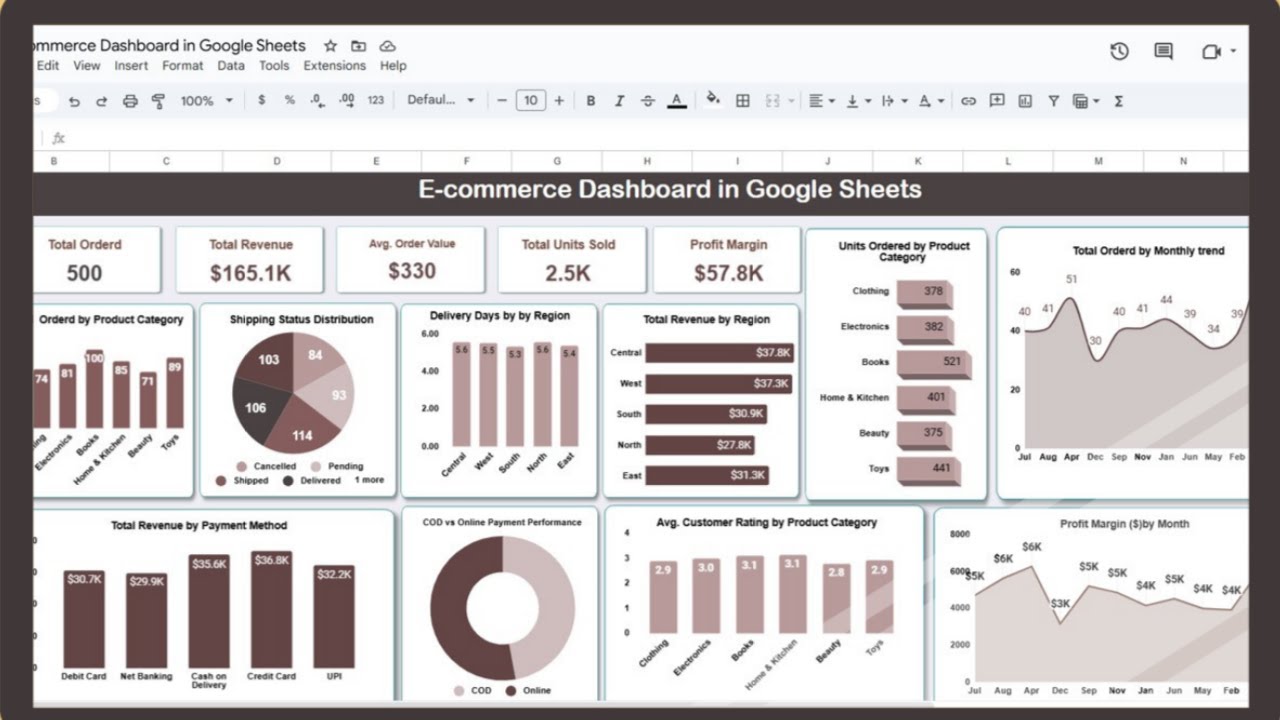Toggle bold formatting
Viewport: 1280px width, 720px height.
[x=591, y=101]
